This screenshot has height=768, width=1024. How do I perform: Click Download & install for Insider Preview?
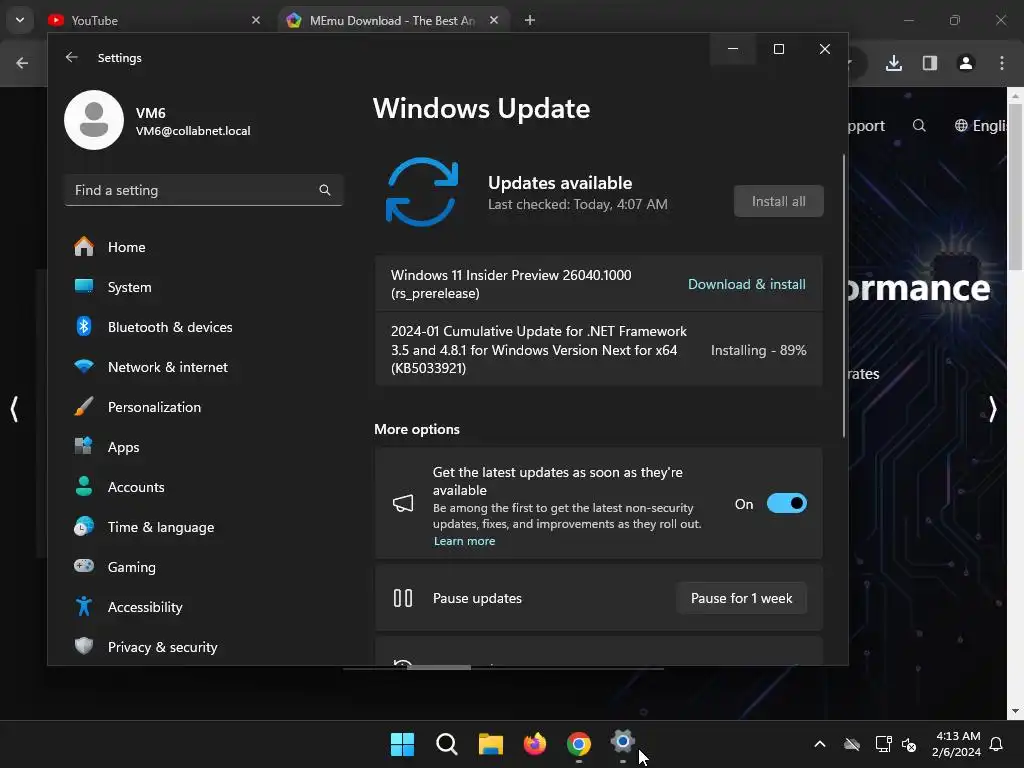click(746, 284)
